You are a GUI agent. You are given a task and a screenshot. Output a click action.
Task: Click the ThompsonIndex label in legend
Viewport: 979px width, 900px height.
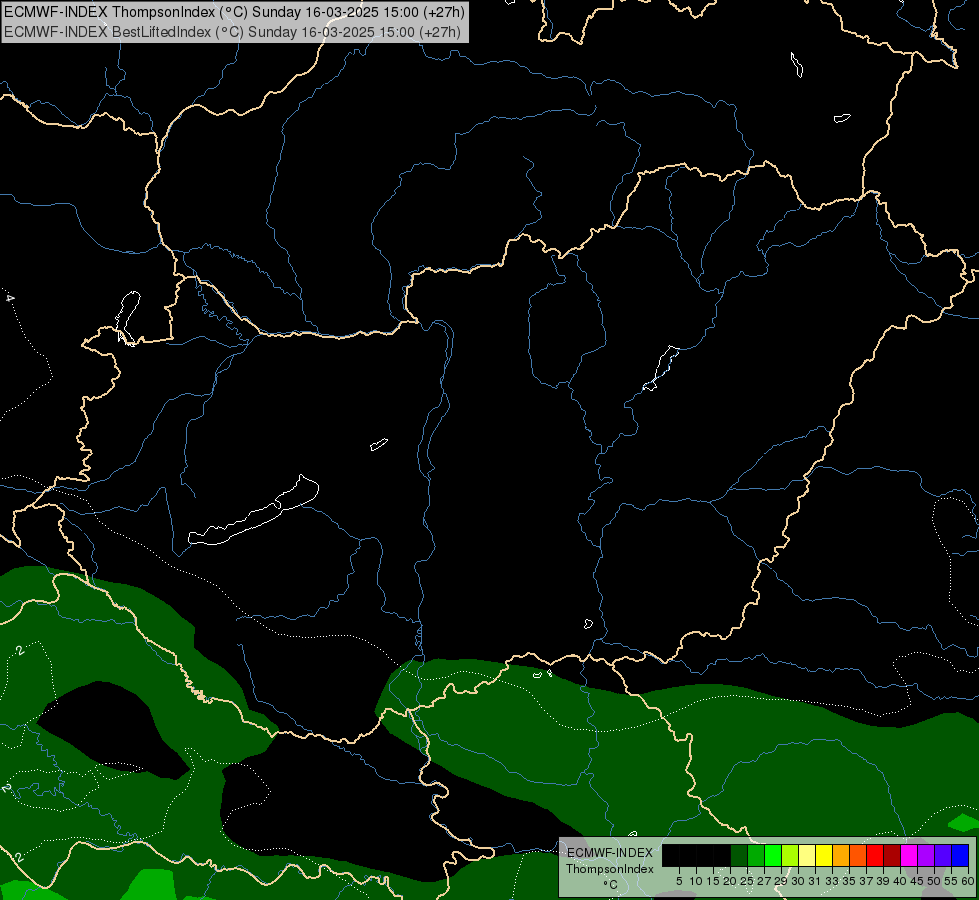pos(610,869)
